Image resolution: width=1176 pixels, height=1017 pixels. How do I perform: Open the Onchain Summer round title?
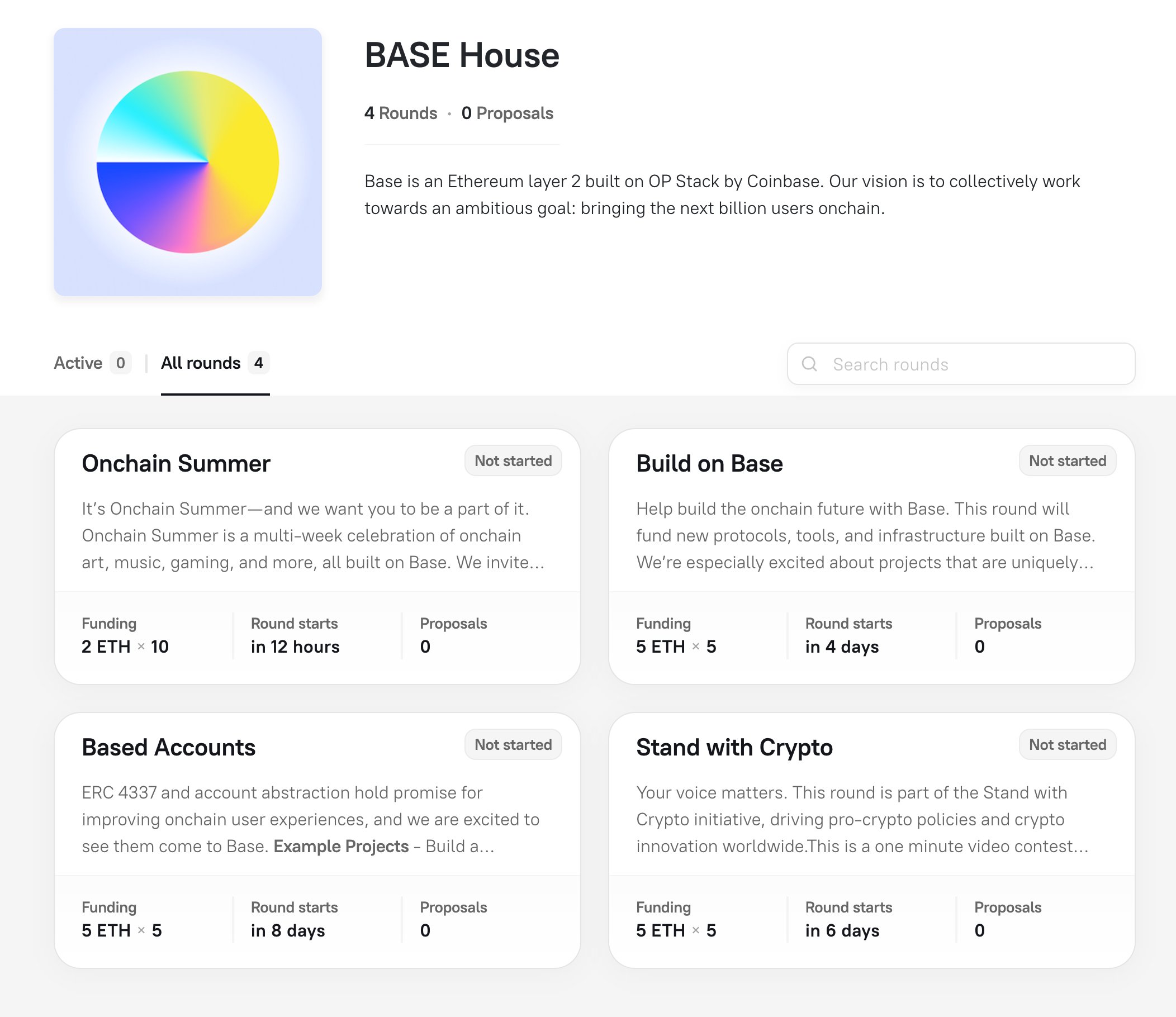[x=176, y=464]
